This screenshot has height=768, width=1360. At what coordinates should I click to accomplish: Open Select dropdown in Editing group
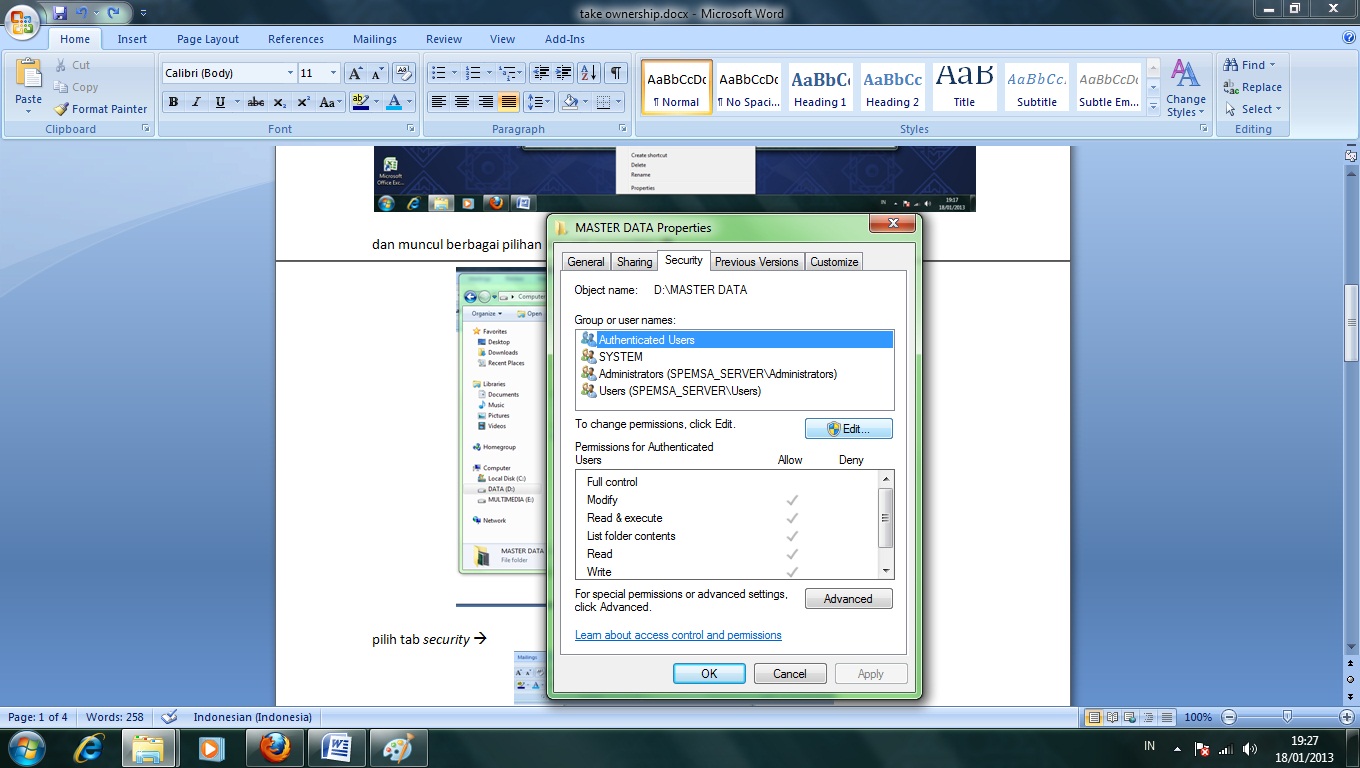[x=1252, y=109]
